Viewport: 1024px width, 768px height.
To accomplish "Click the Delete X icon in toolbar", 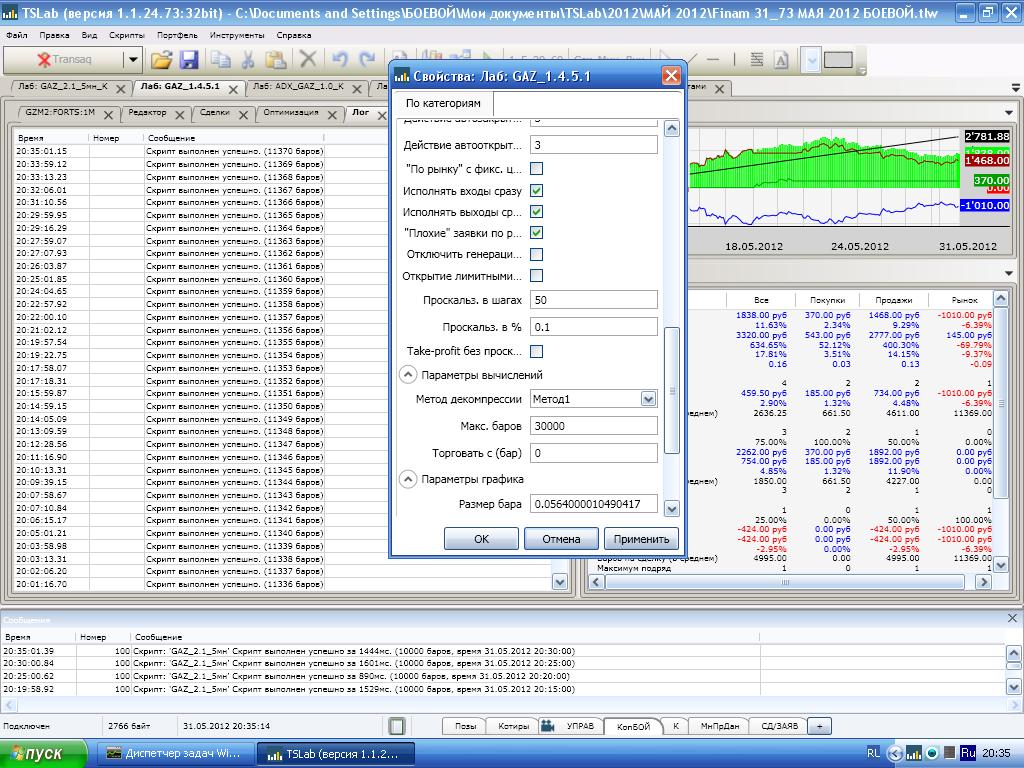I will [x=308, y=60].
